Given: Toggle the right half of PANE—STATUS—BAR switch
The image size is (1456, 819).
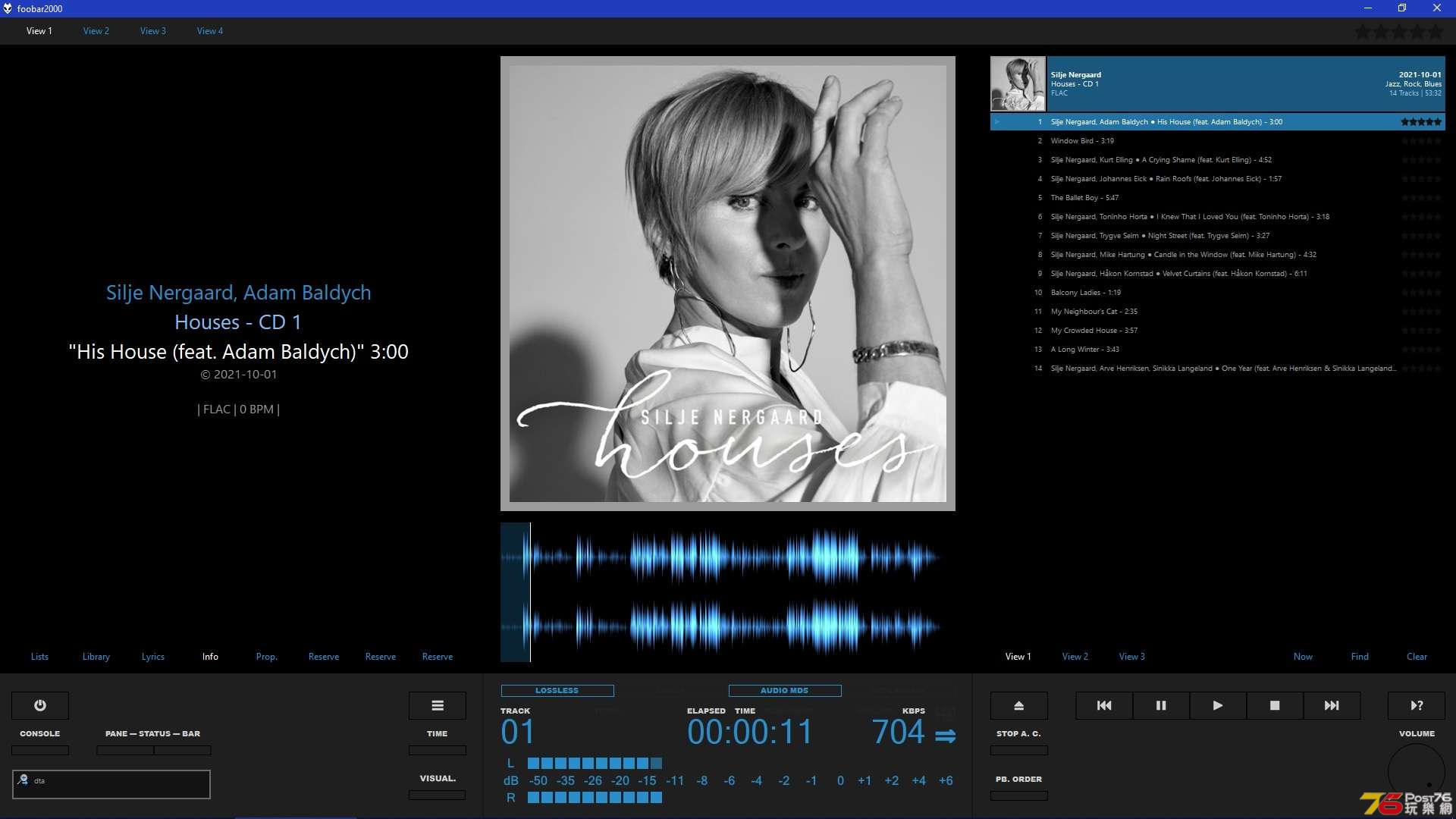Looking at the screenshot, I should 183,750.
